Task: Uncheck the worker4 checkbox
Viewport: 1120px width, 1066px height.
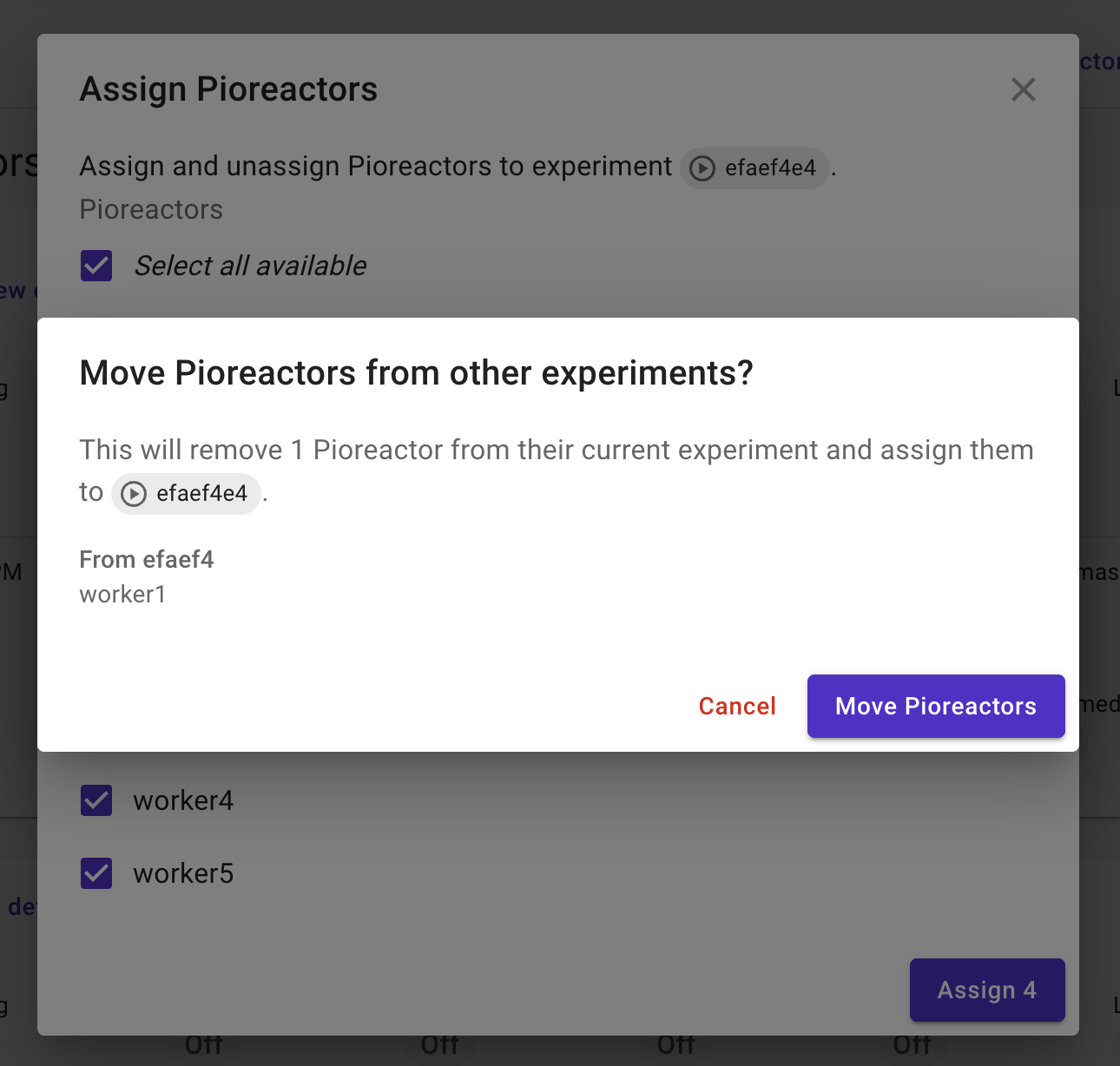Action: point(96,800)
